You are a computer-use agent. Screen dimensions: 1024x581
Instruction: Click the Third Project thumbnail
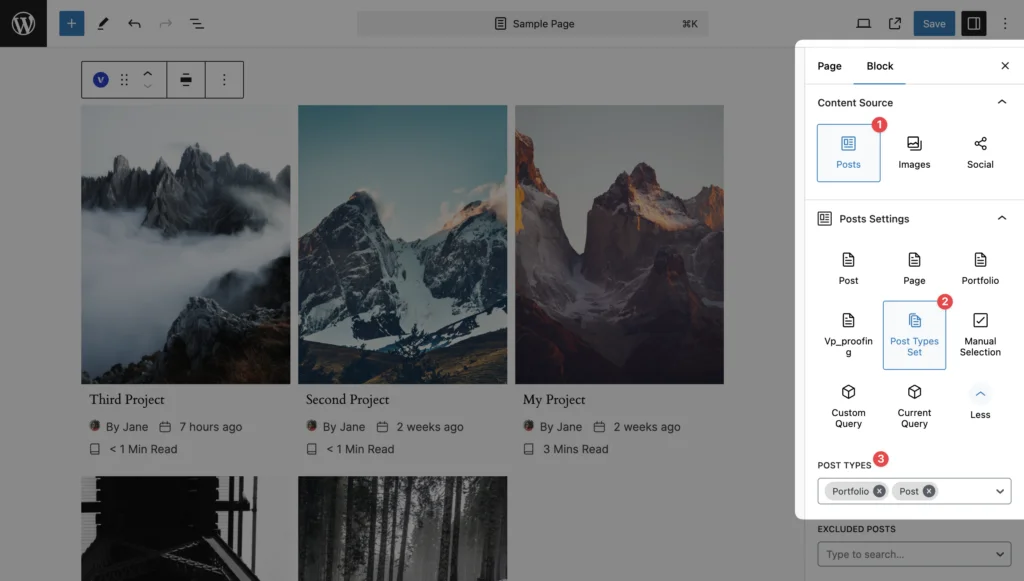[185, 244]
